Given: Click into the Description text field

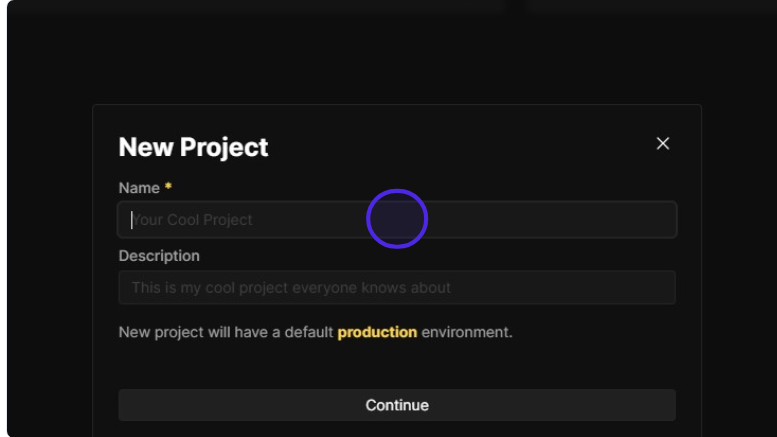Looking at the screenshot, I should 397,288.
